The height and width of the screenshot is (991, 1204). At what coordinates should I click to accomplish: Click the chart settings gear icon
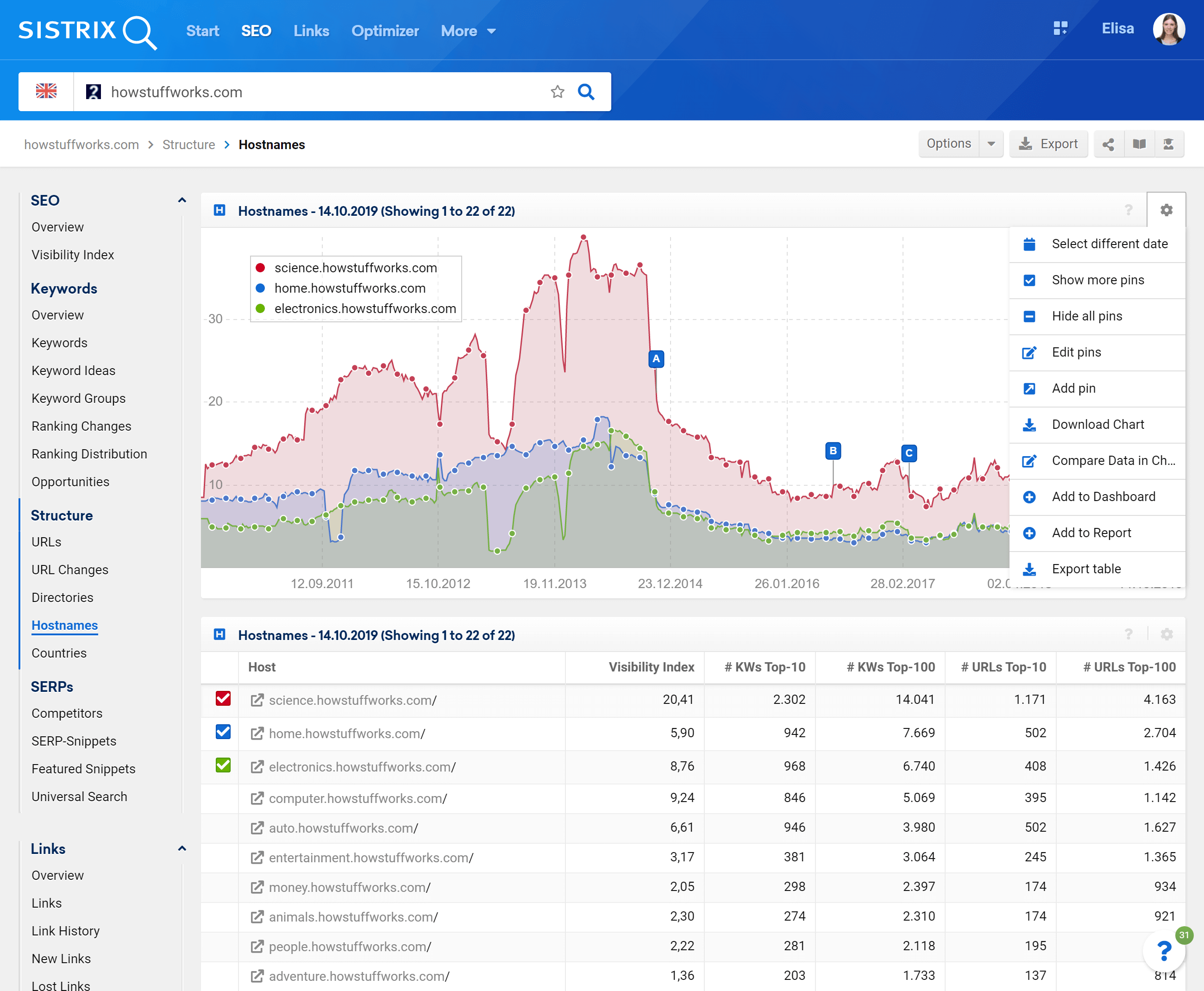pyautogui.click(x=1166, y=210)
